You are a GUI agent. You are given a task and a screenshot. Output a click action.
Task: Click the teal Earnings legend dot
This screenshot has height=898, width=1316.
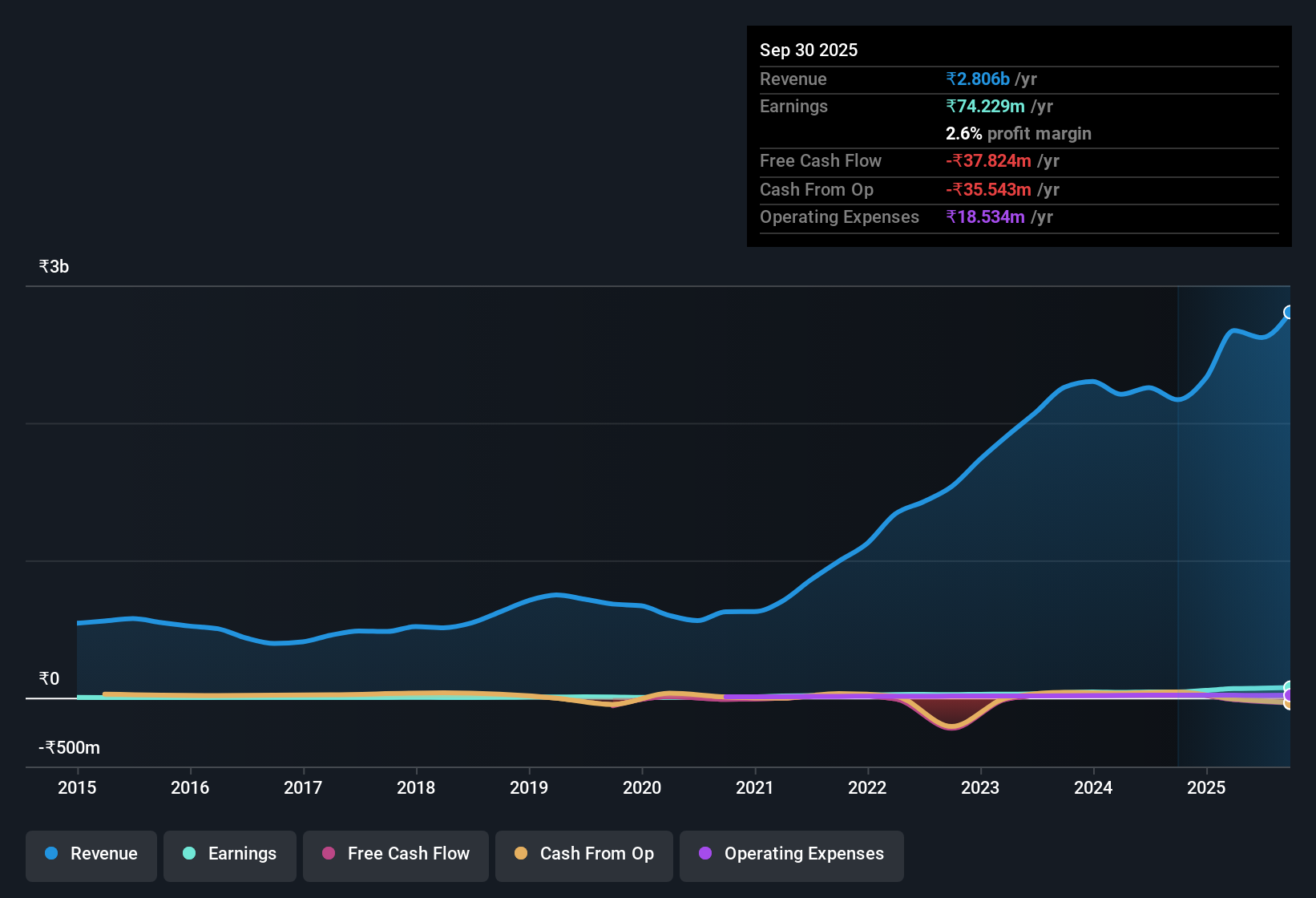point(189,854)
